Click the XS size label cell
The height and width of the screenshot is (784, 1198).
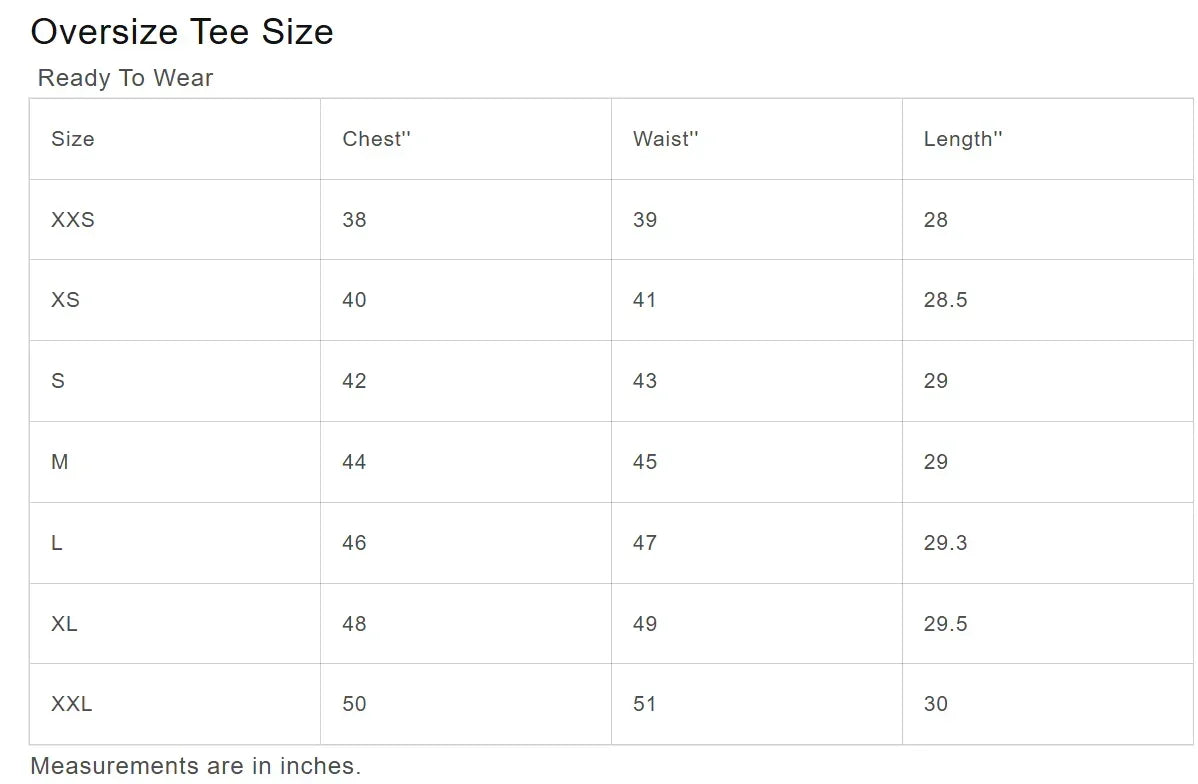pyautogui.click(x=66, y=300)
